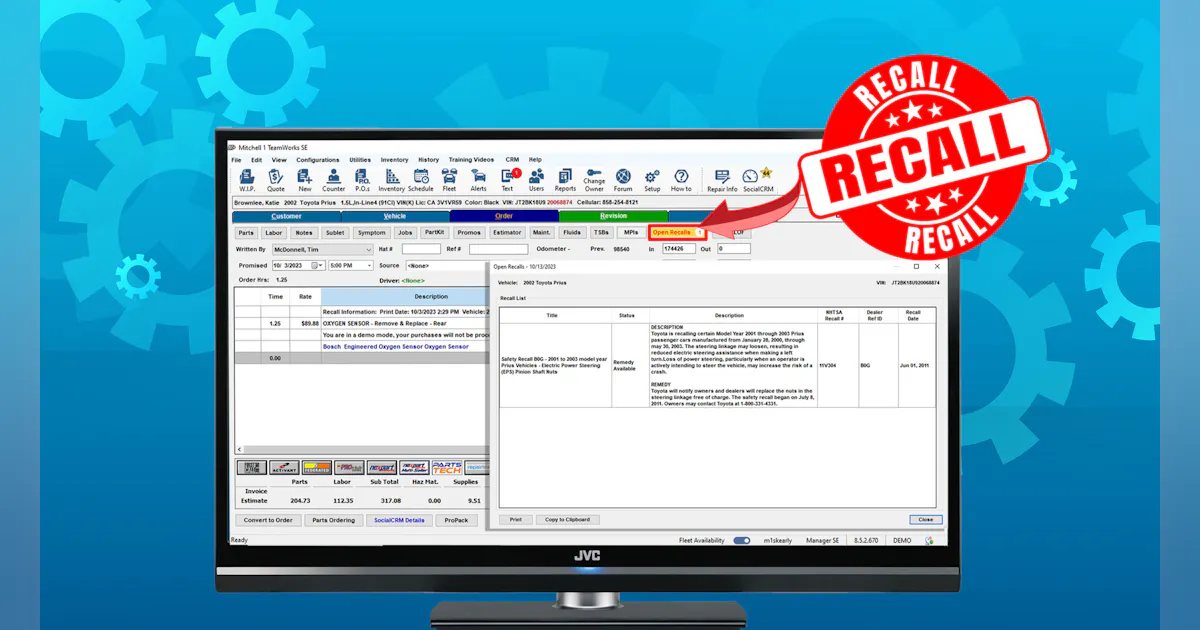
Task: Click the Convert to Order button
Action: pyautogui.click(x=267, y=520)
